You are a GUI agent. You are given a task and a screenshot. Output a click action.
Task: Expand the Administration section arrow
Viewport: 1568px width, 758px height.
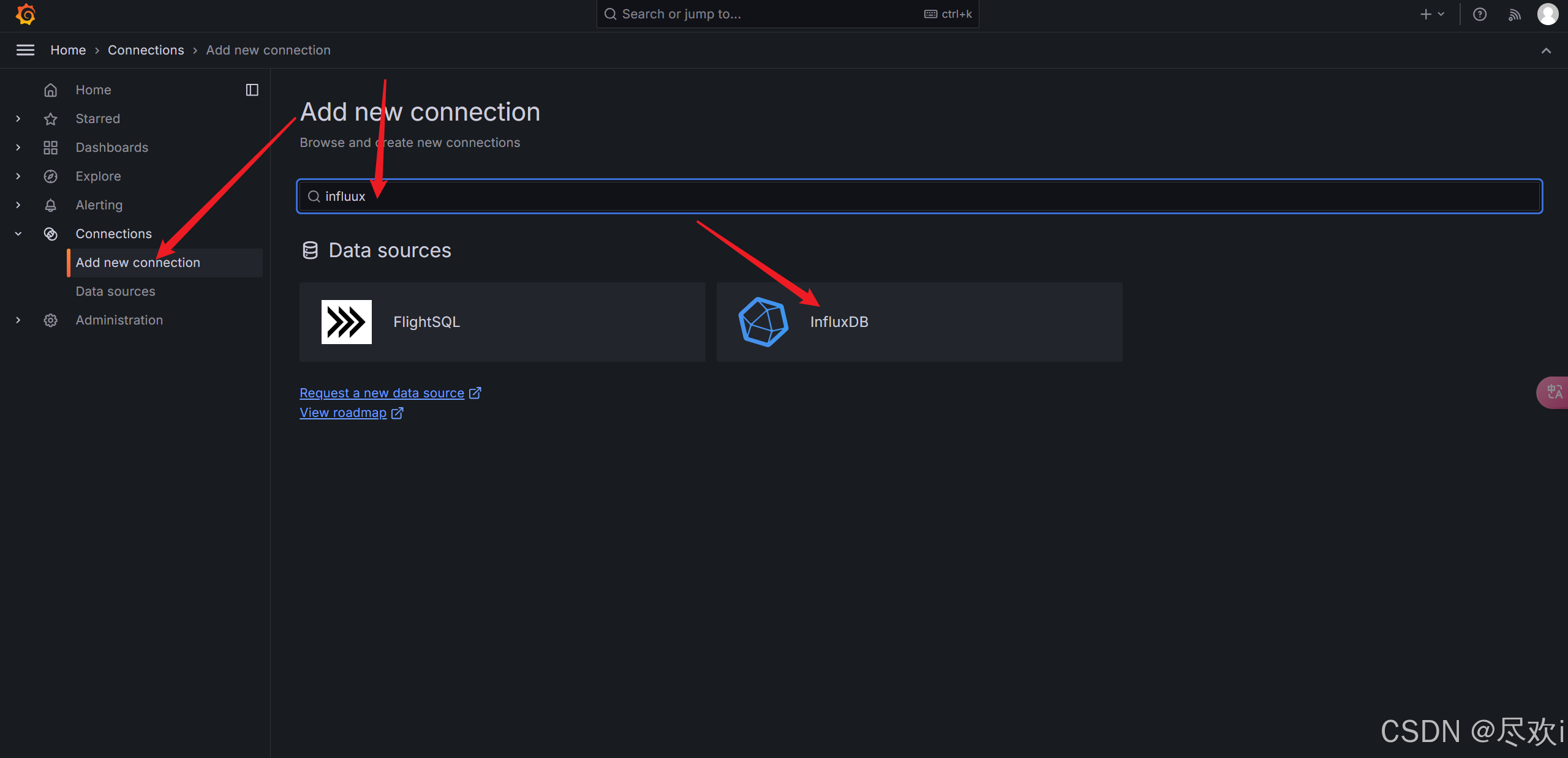pyautogui.click(x=18, y=320)
